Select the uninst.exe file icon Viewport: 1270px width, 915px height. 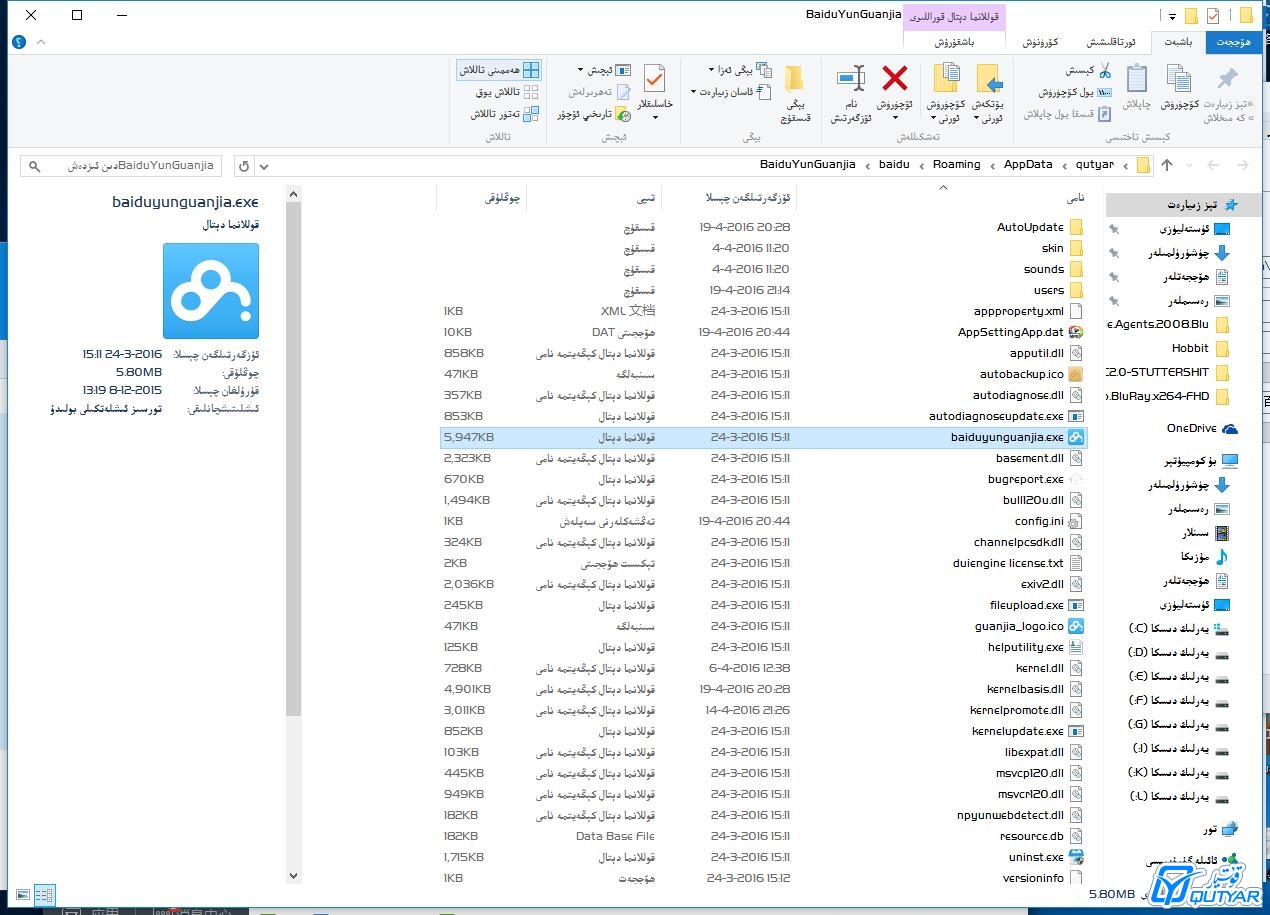pyautogui.click(x=1076, y=857)
